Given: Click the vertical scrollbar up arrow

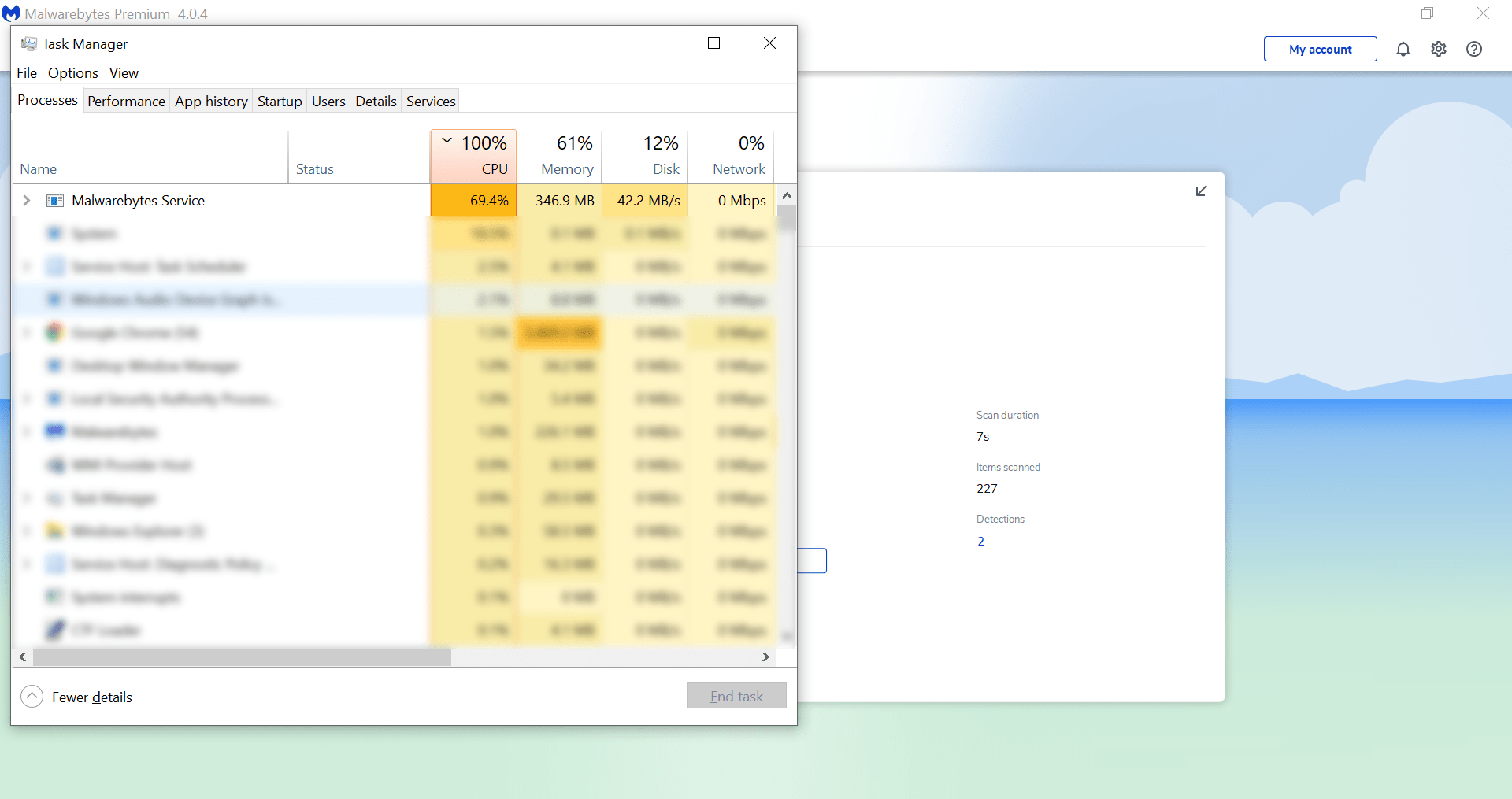Looking at the screenshot, I should pyautogui.click(x=786, y=194).
